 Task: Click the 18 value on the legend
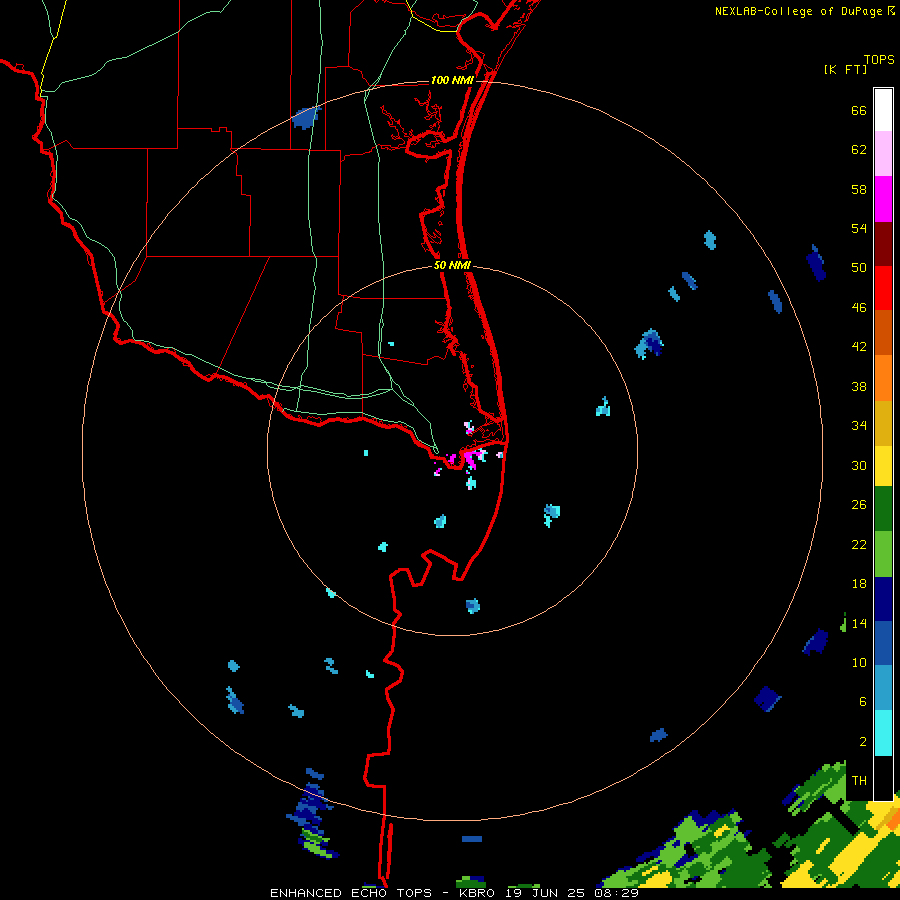pyautogui.click(x=859, y=584)
